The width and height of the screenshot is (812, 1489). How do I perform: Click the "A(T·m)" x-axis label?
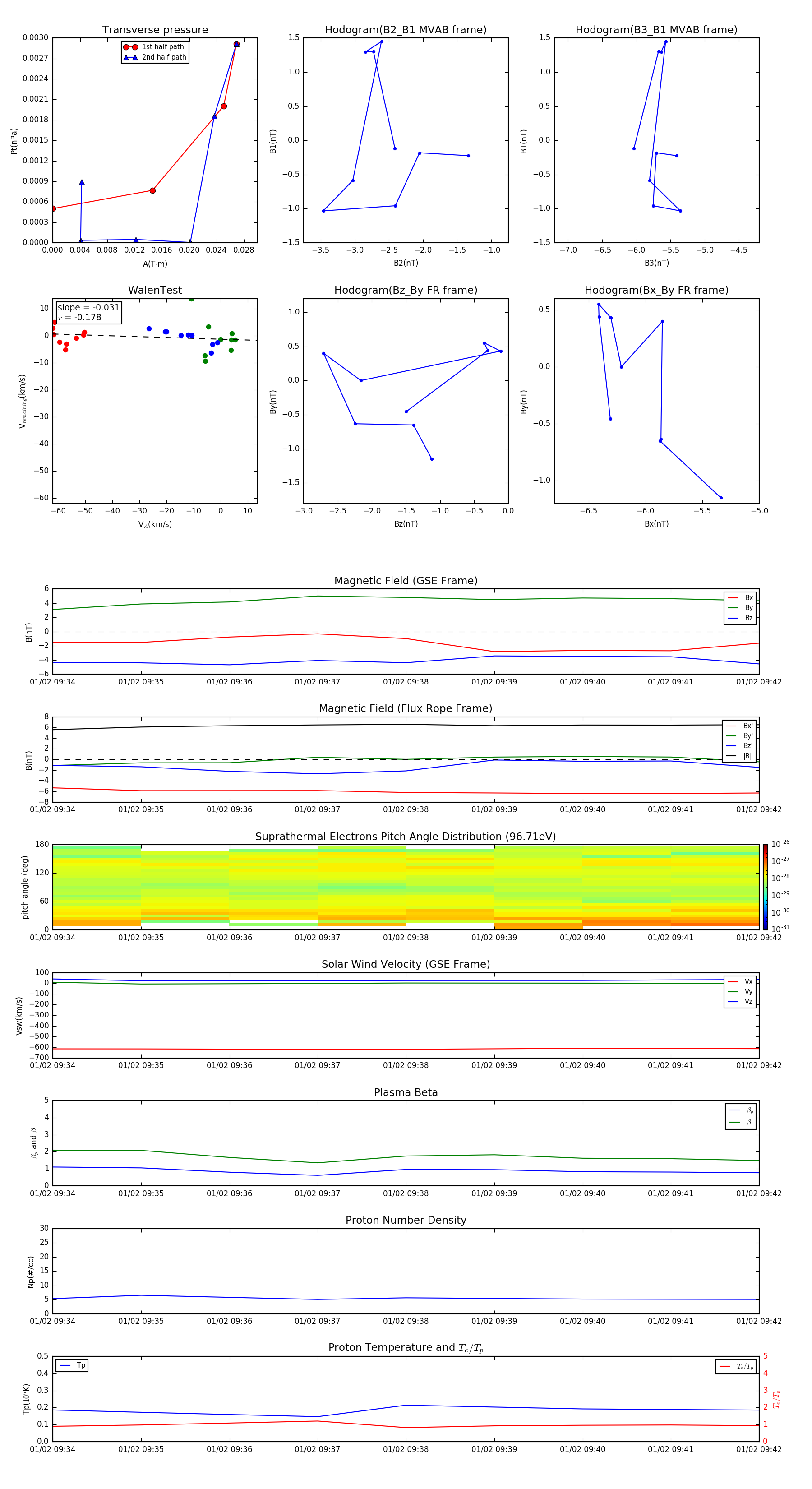(155, 264)
